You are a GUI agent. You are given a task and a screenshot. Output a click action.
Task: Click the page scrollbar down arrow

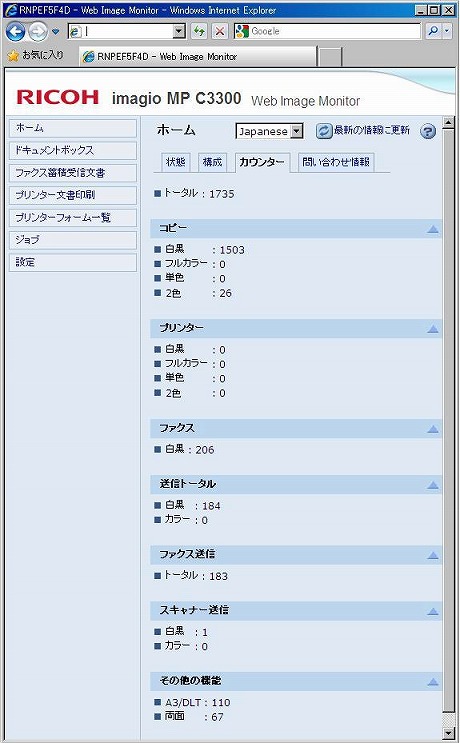tap(449, 734)
